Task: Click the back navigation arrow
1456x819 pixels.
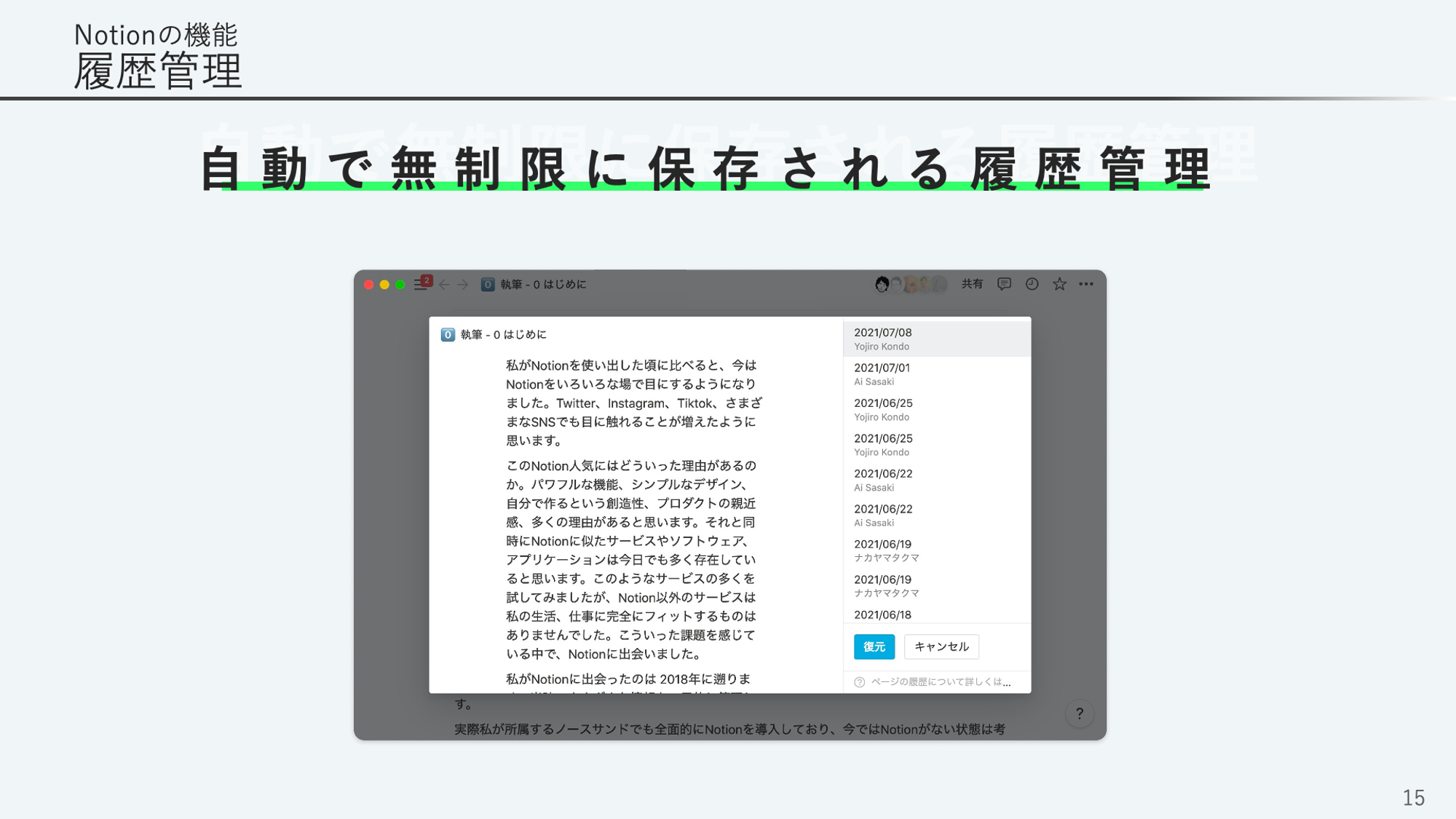Action: pos(444,285)
